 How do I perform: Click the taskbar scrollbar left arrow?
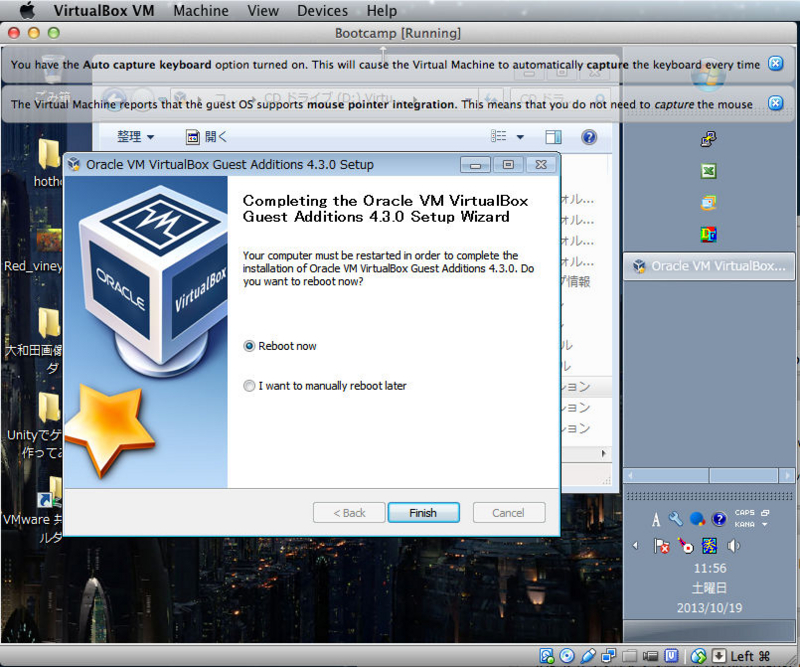pos(631,476)
